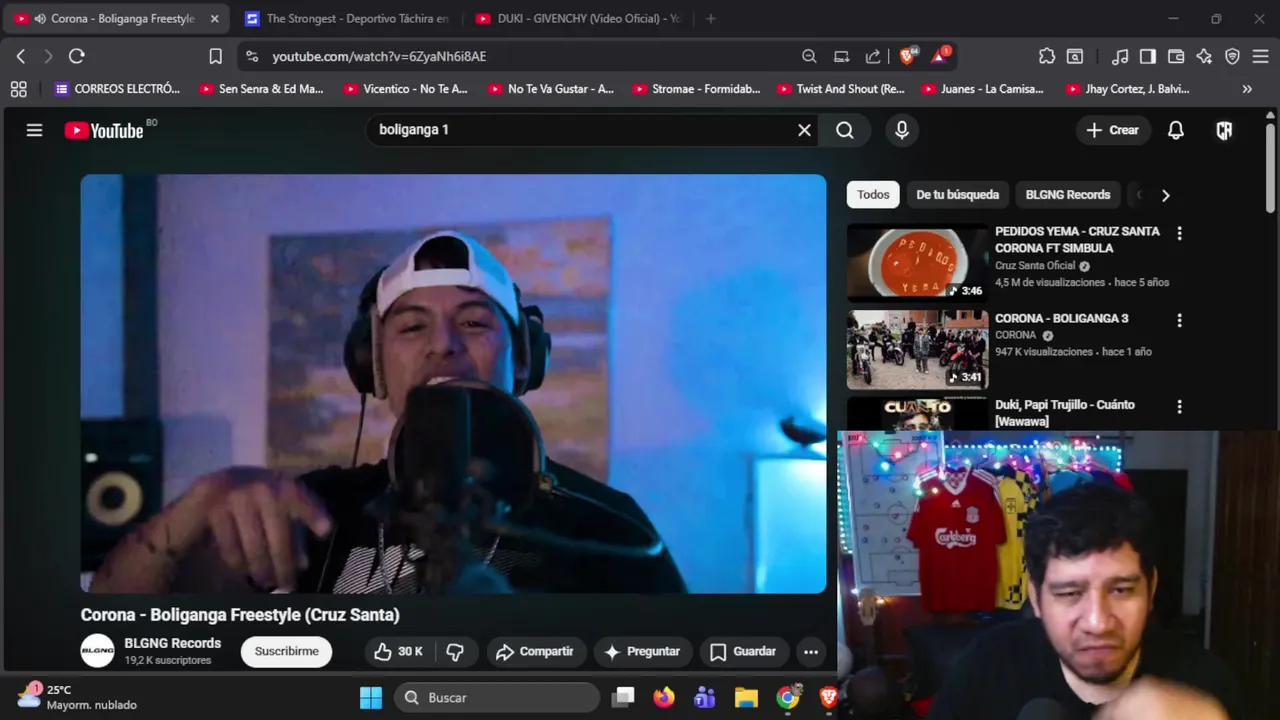This screenshot has width=1280, height=720.
Task: Open the CORONA - BOLIGANGA 3 thumbnail
Action: click(x=917, y=349)
